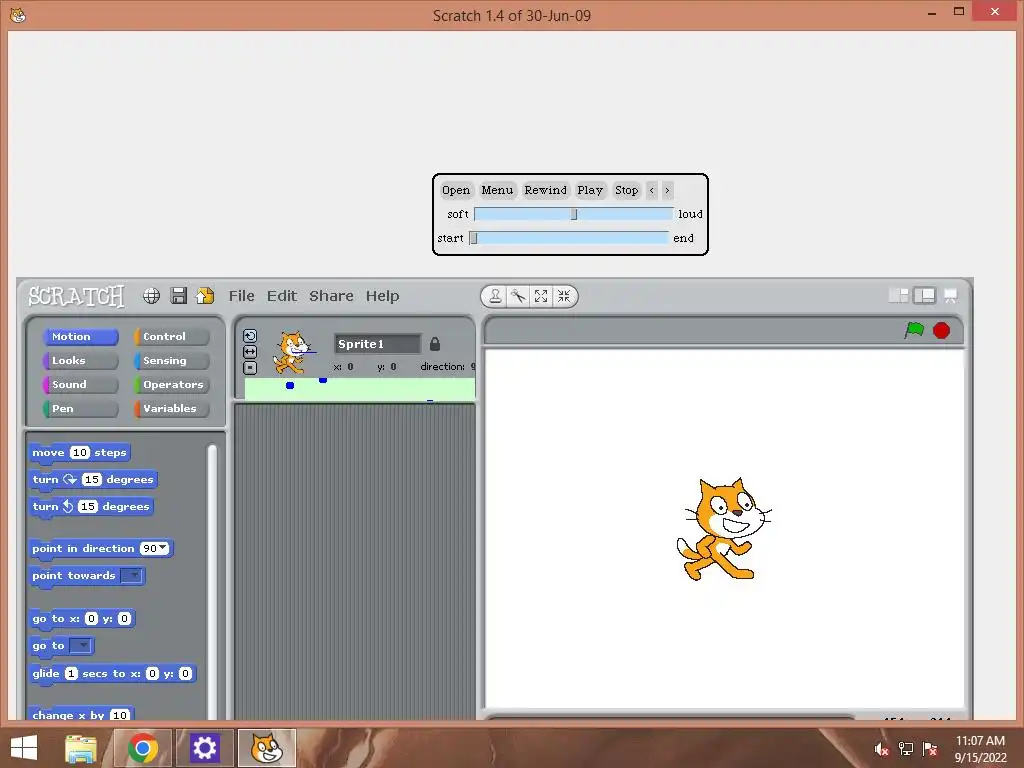Click the blocks palette scrollbar
This screenshot has width=1024, height=768.
pyautogui.click(x=212, y=581)
